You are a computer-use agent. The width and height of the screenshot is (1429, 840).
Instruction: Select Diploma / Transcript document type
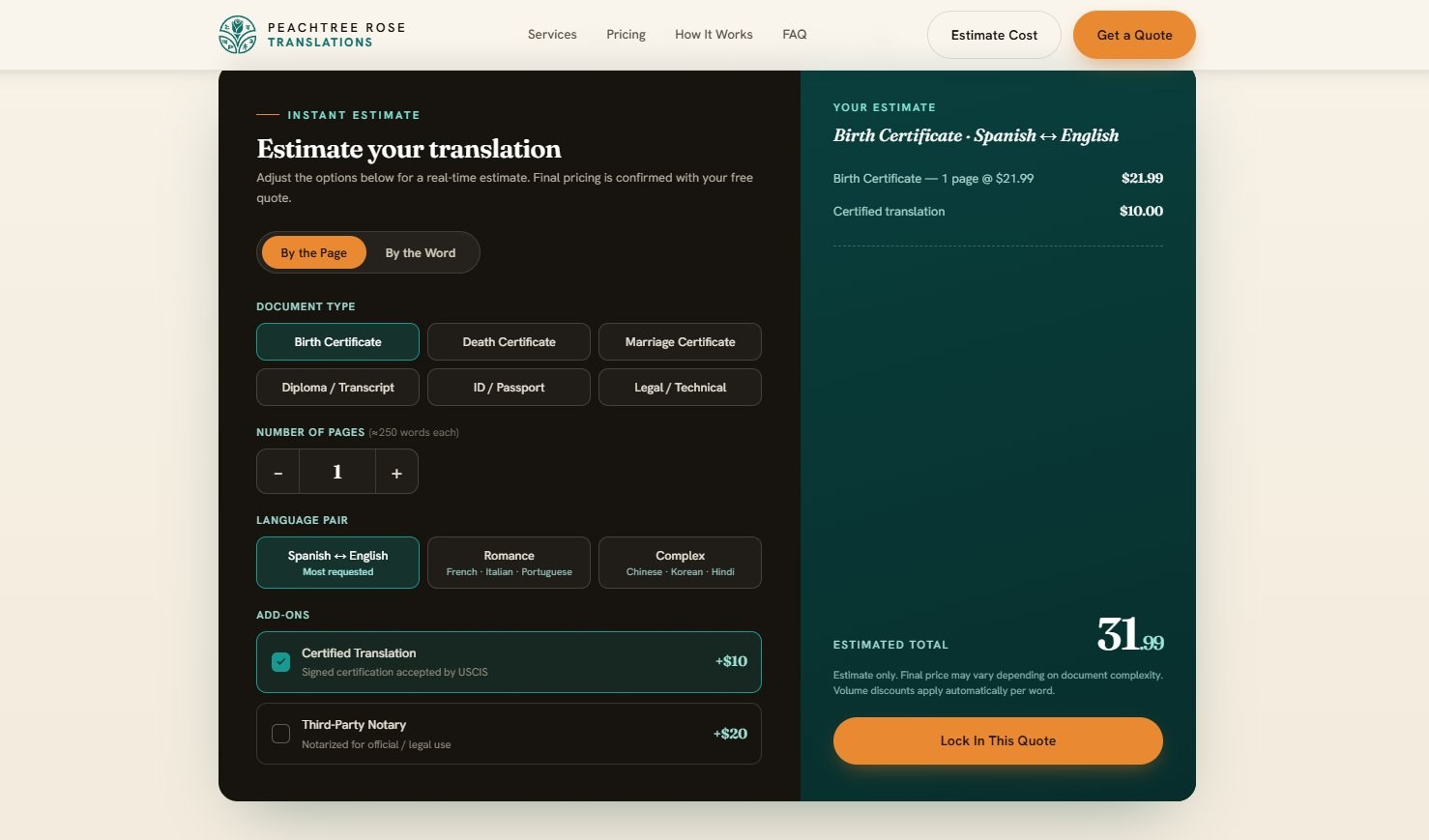tap(337, 387)
